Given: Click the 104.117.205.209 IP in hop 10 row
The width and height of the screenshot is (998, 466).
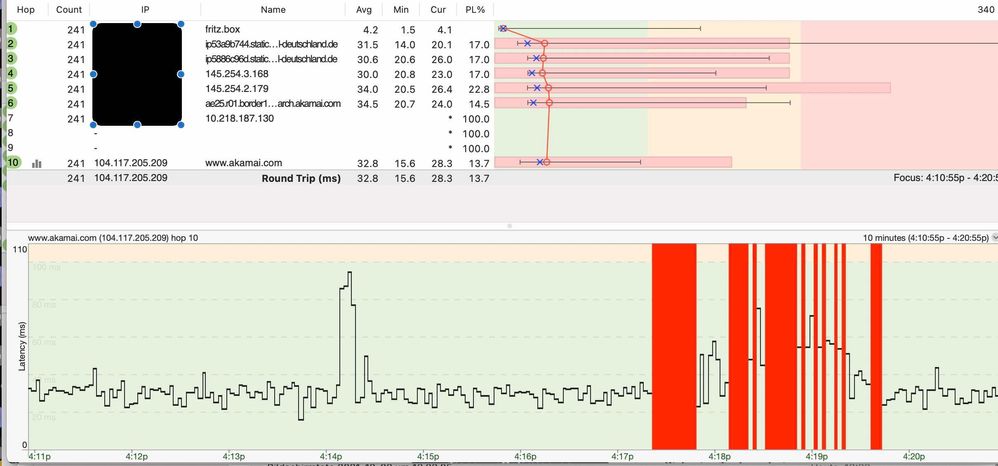Looking at the screenshot, I should tap(131, 163).
